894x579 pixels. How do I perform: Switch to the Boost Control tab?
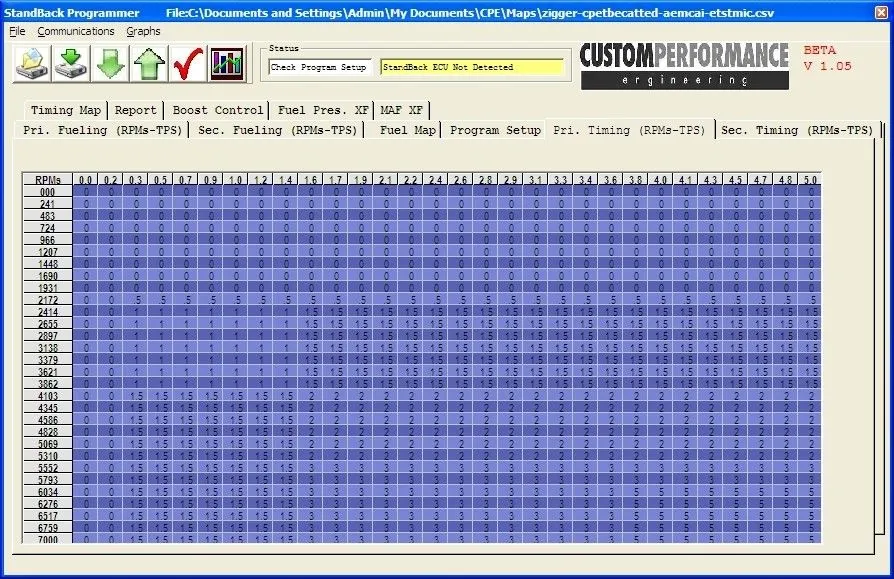coord(218,110)
